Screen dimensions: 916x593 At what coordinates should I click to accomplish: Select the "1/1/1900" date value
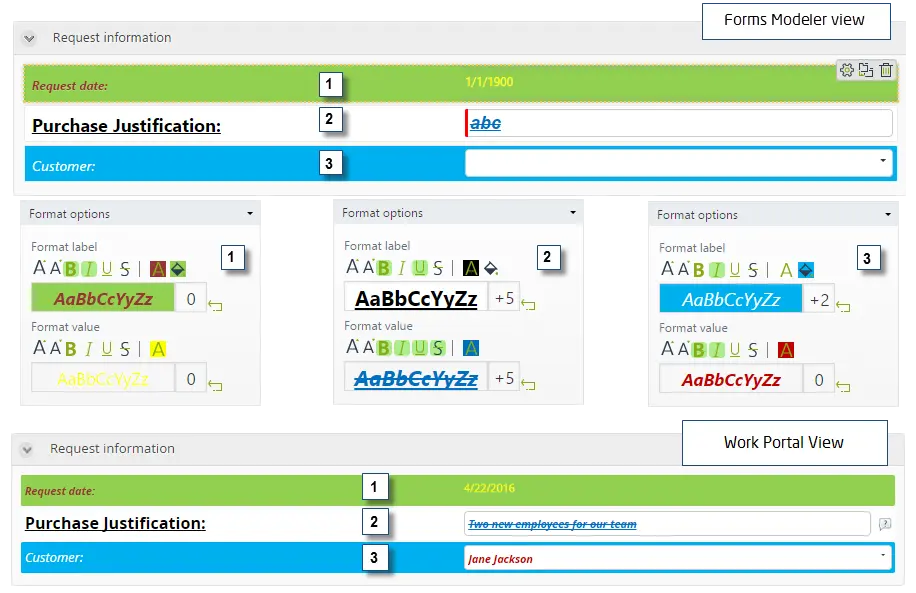click(x=489, y=82)
